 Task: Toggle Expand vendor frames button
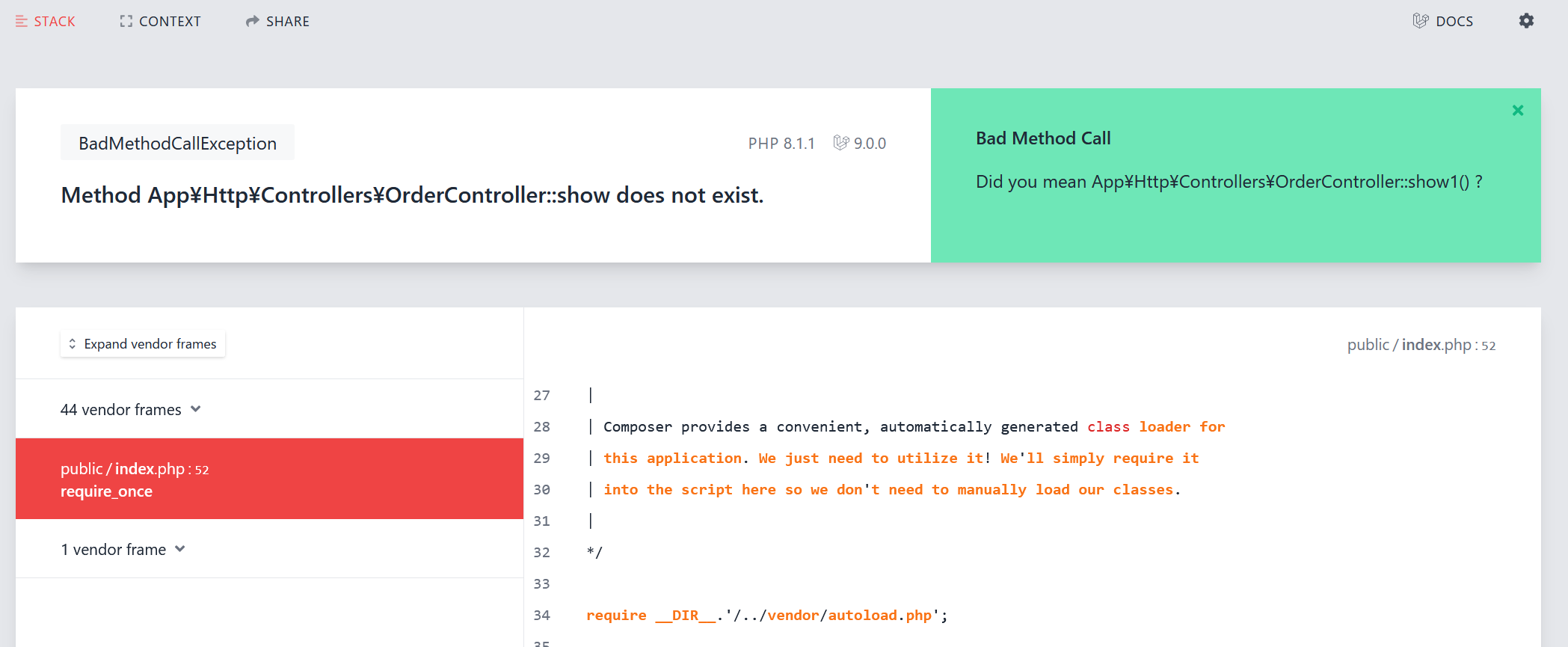[x=143, y=344]
